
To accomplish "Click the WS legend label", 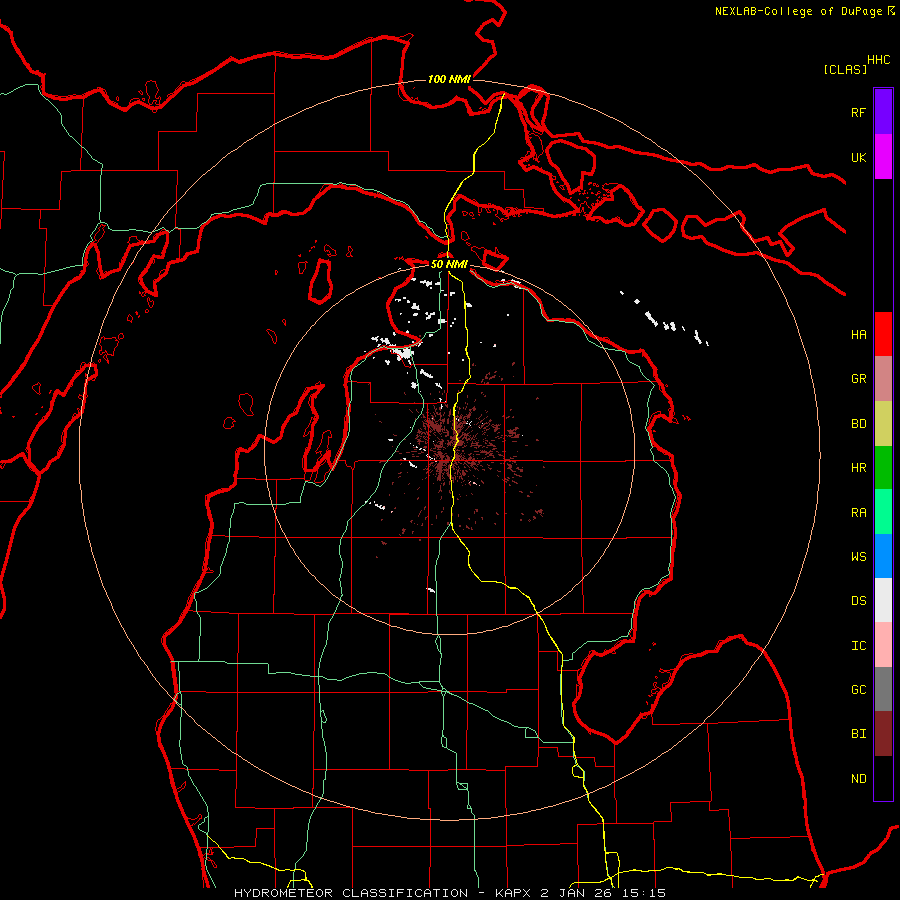I will [858, 556].
